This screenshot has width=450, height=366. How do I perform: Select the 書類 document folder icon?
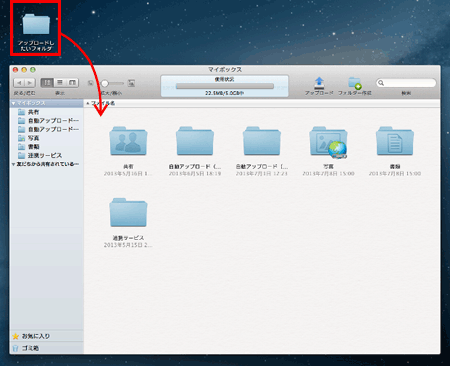tap(395, 141)
